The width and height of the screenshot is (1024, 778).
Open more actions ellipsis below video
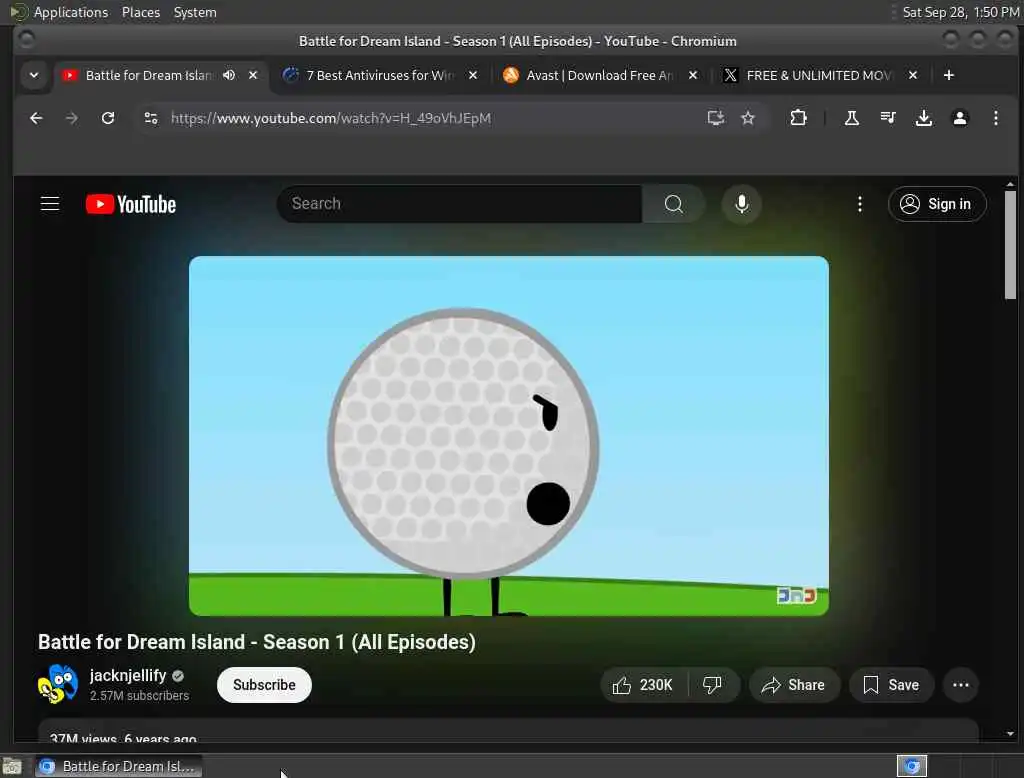[x=961, y=685]
